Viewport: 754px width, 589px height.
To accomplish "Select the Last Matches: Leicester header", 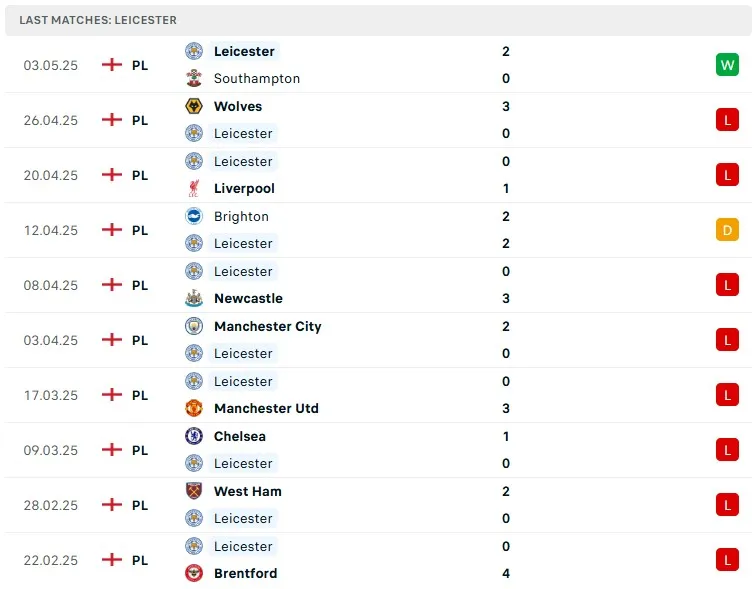I will (x=98, y=20).
